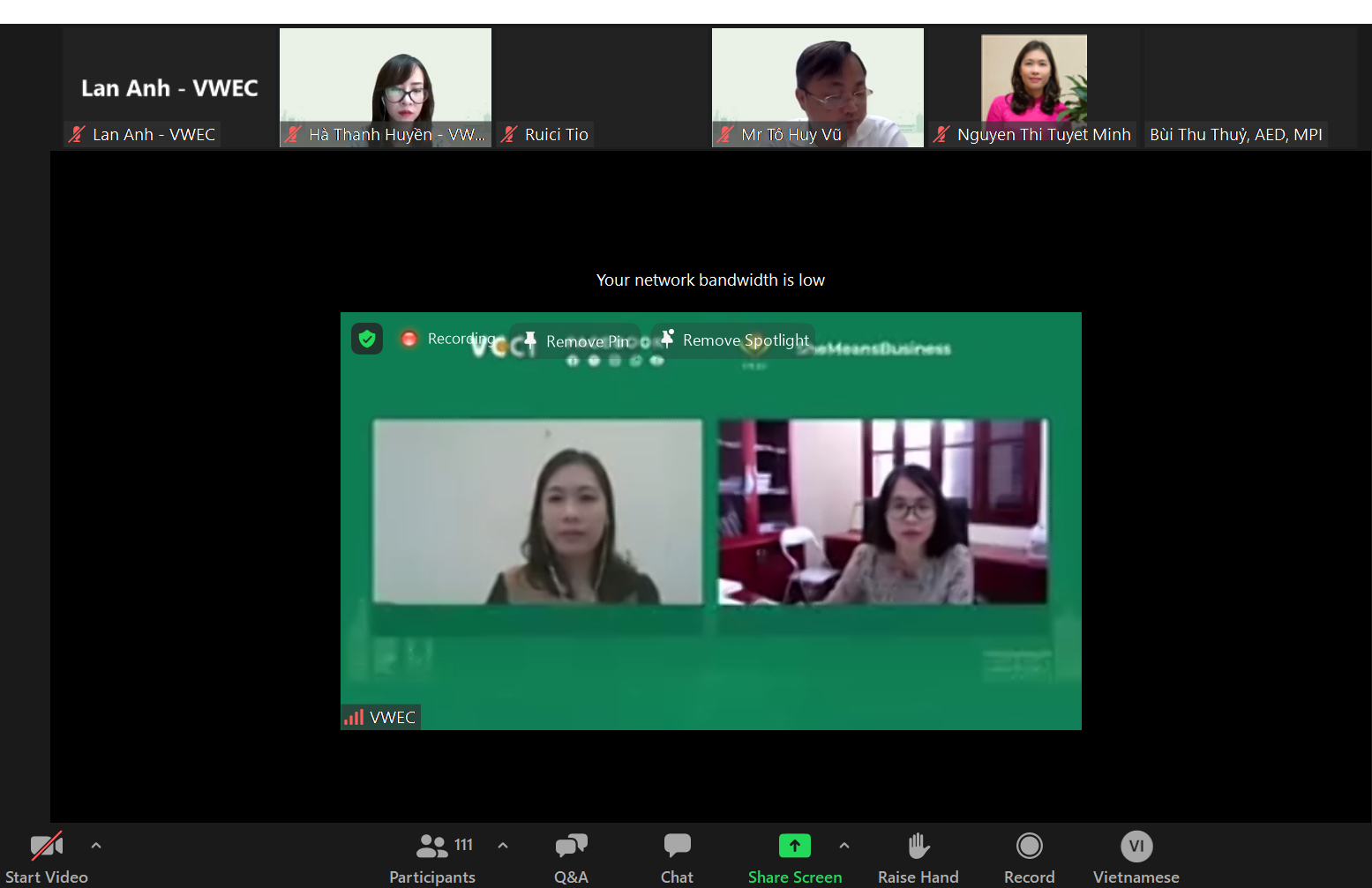The height and width of the screenshot is (888, 1372).
Task: Remove Spotlight from the VWEC video
Action: pyautogui.click(x=734, y=340)
